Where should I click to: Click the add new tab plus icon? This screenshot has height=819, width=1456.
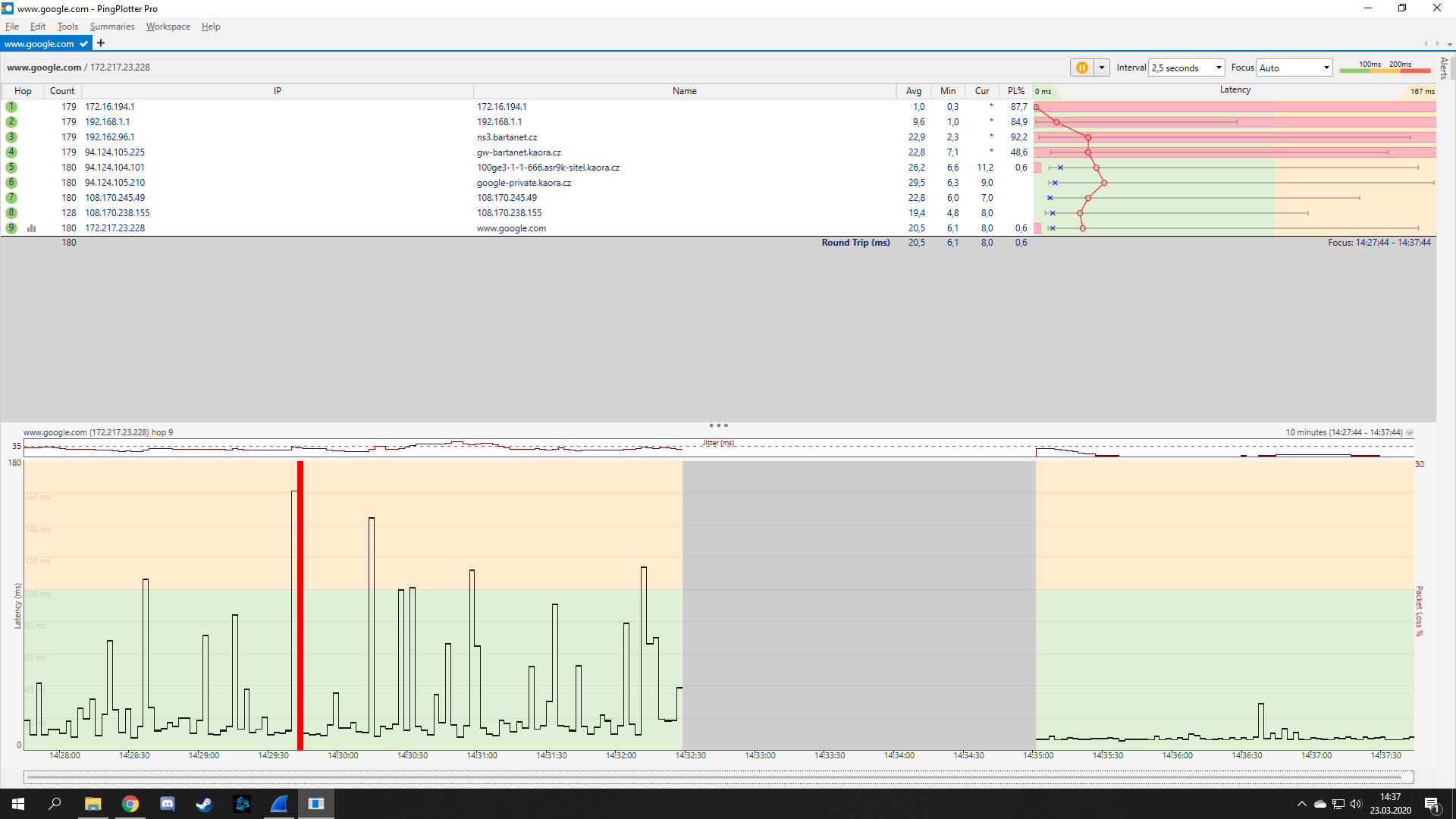coord(101,43)
